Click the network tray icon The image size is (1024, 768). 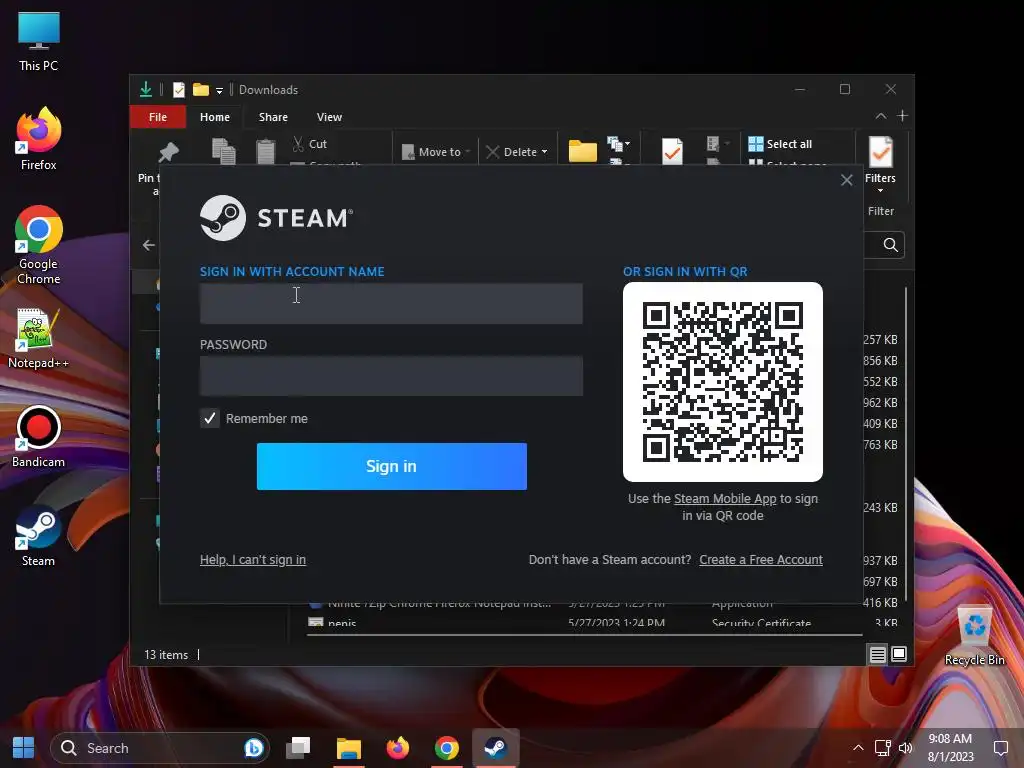[x=883, y=748]
